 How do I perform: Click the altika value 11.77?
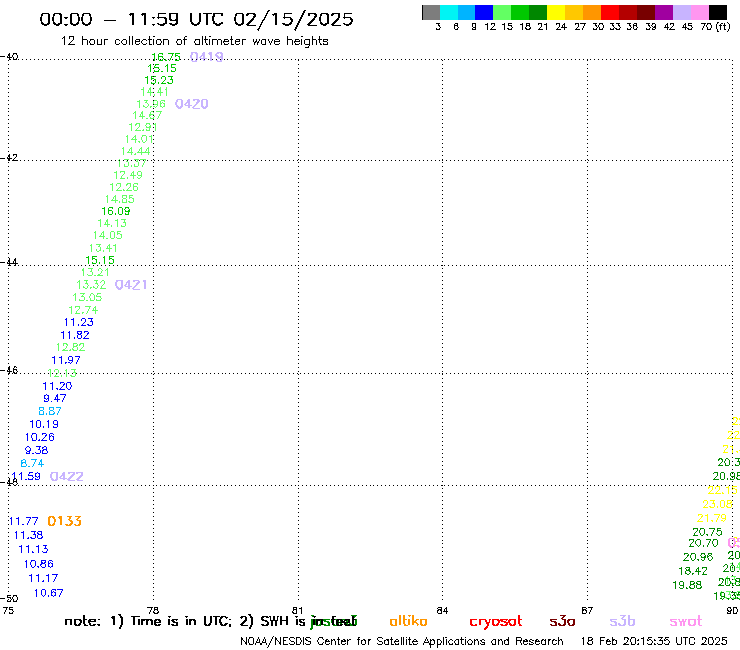24,521
